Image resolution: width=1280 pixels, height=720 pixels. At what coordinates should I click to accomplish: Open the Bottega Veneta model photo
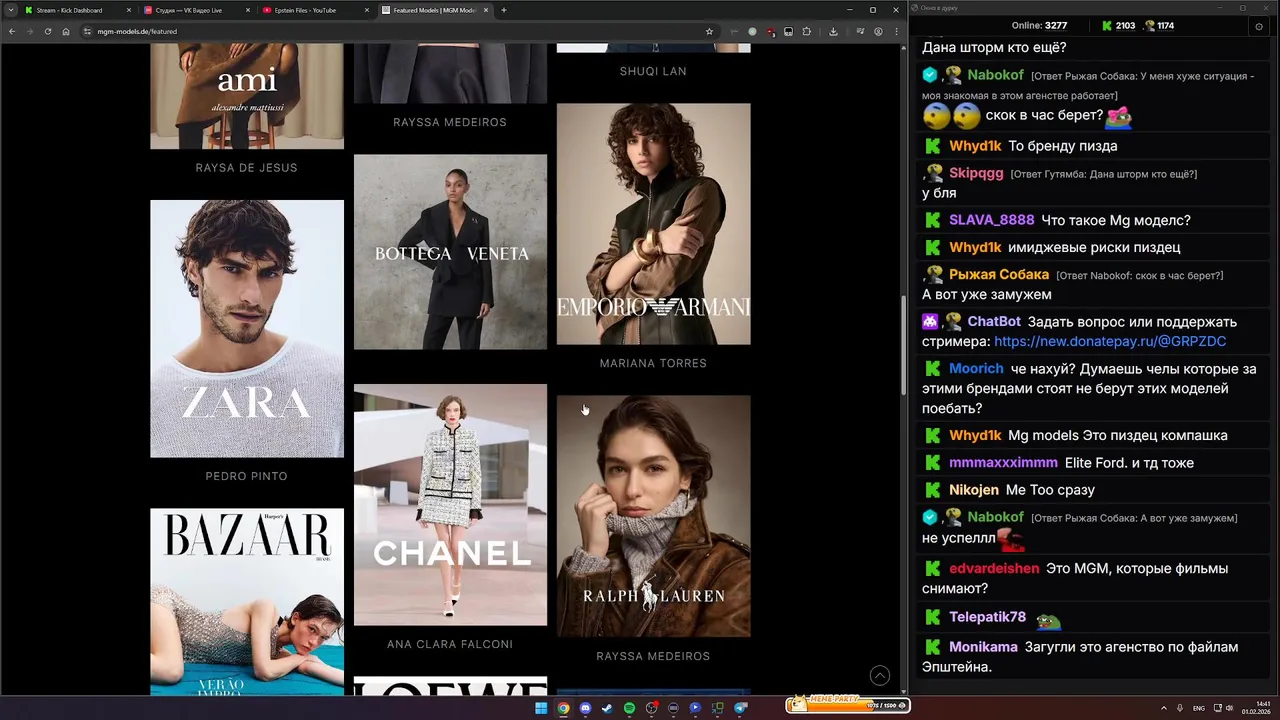[x=450, y=252]
